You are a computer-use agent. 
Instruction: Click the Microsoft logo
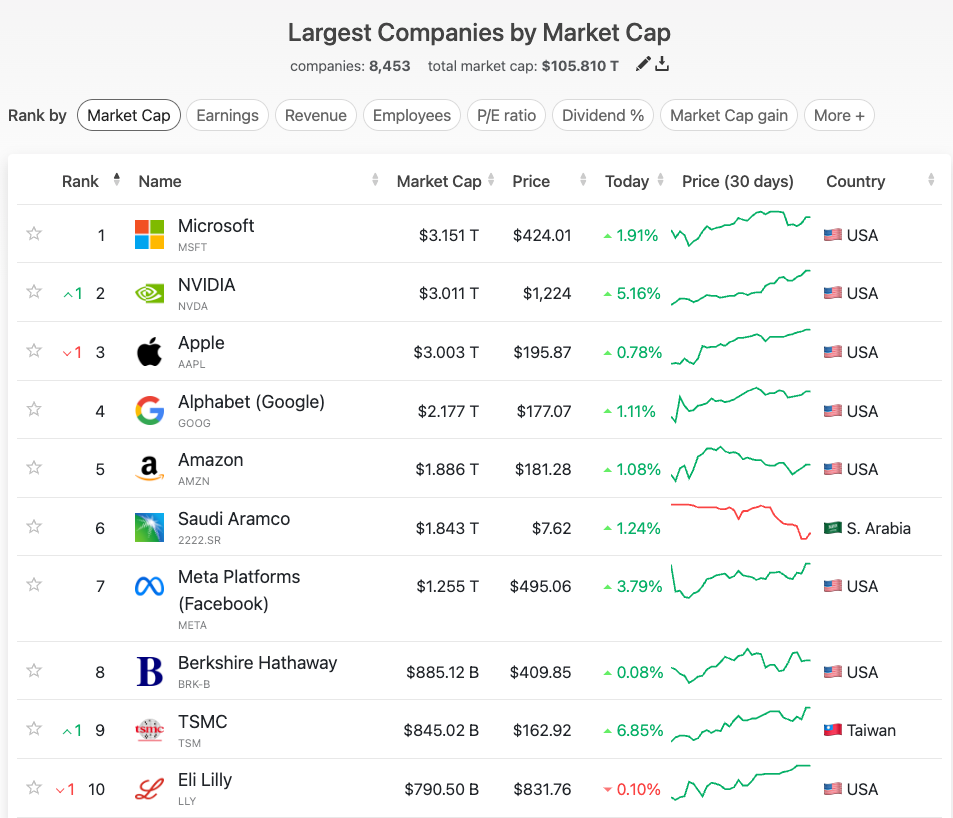click(x=149, y=235)
